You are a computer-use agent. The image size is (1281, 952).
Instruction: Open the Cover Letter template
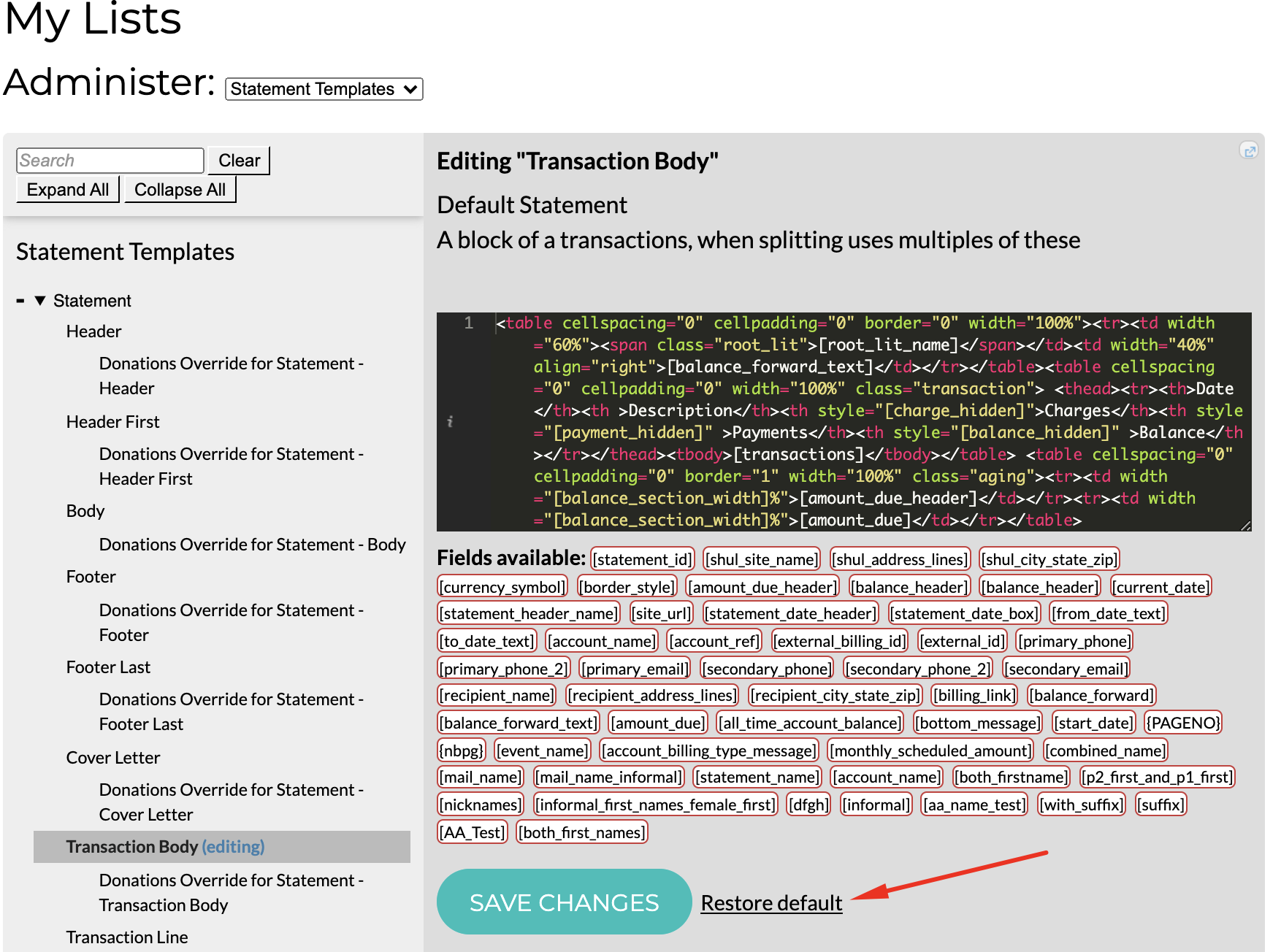pyautogui.click(x=113, y=758)
